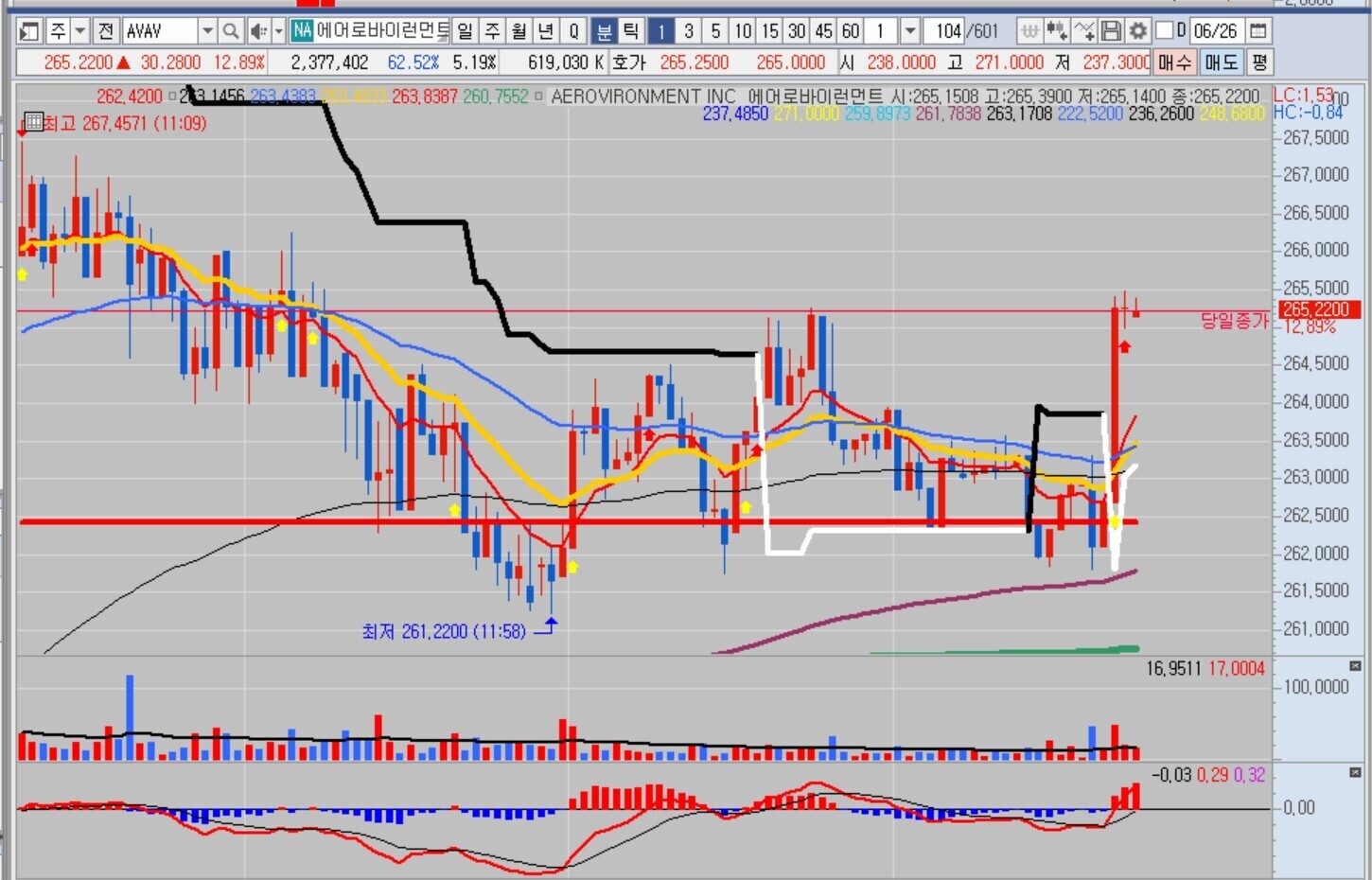Click the first 주 button beside layout icon
Viewport: 1372px width, 880px height.
pyautogui.click(x=58, y=31)
